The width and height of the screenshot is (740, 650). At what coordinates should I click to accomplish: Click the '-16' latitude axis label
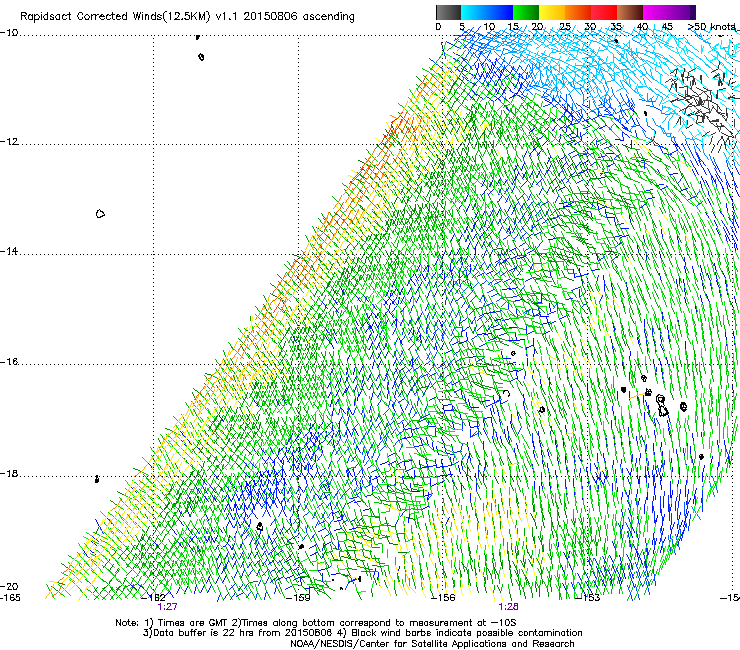coord(9,362)
